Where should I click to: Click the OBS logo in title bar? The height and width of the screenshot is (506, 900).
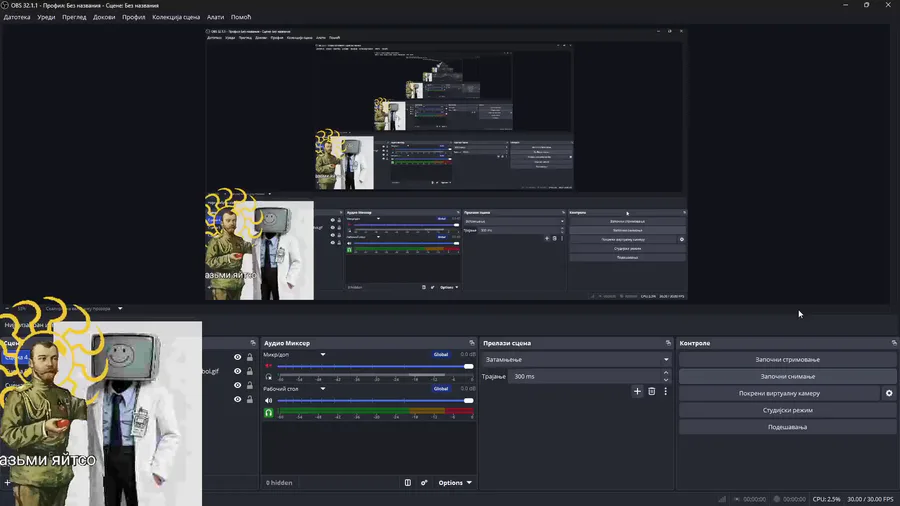pos(5,5)
